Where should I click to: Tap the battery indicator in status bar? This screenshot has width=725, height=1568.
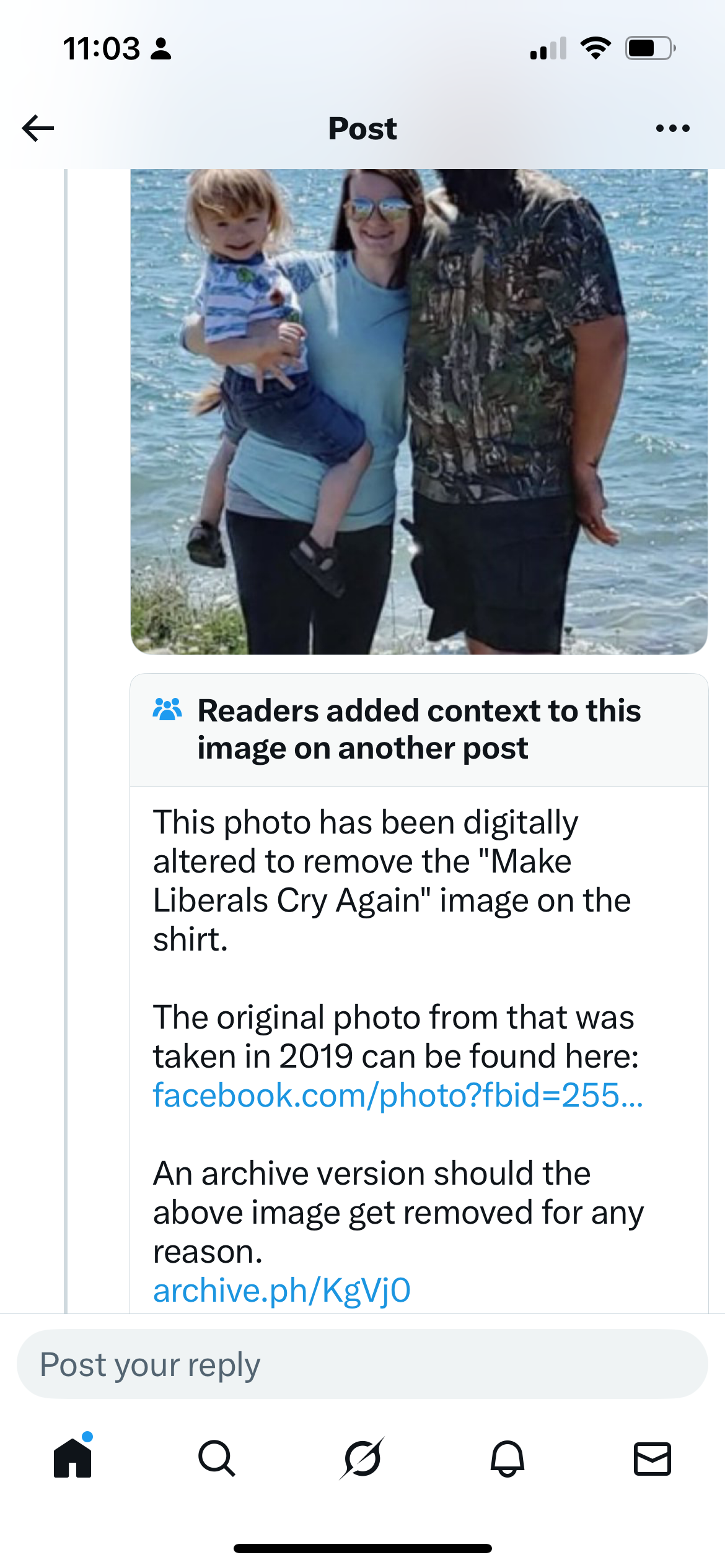pyautogui.click(x=649, y=48)
